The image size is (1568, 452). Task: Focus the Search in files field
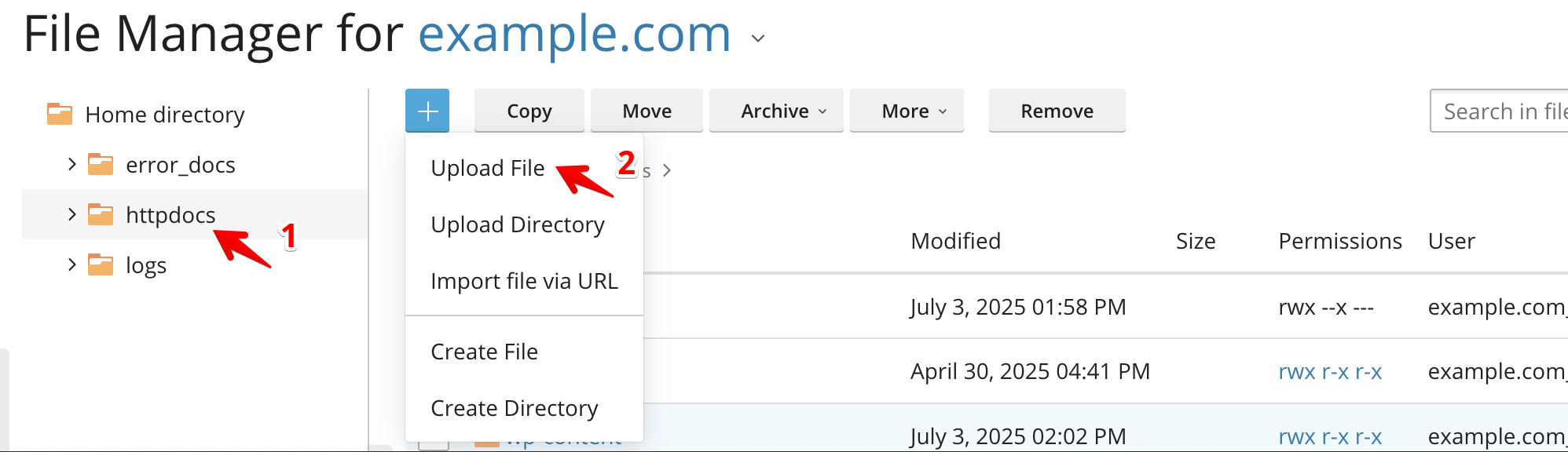(1499, 111)
